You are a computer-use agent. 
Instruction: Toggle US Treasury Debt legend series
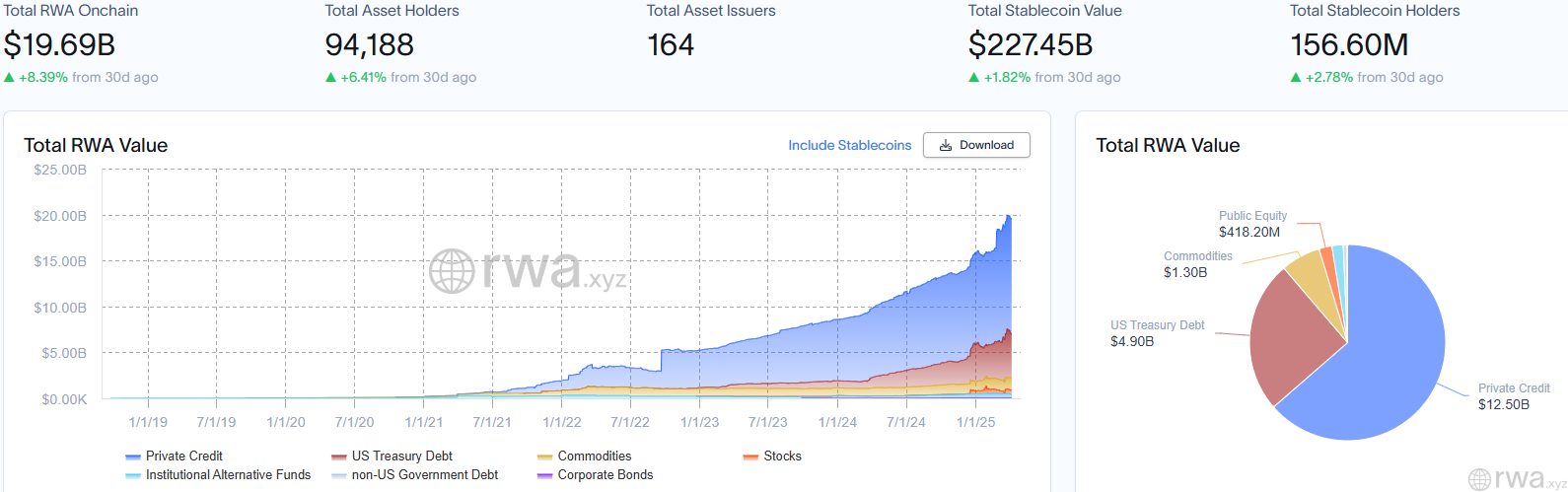392,457
